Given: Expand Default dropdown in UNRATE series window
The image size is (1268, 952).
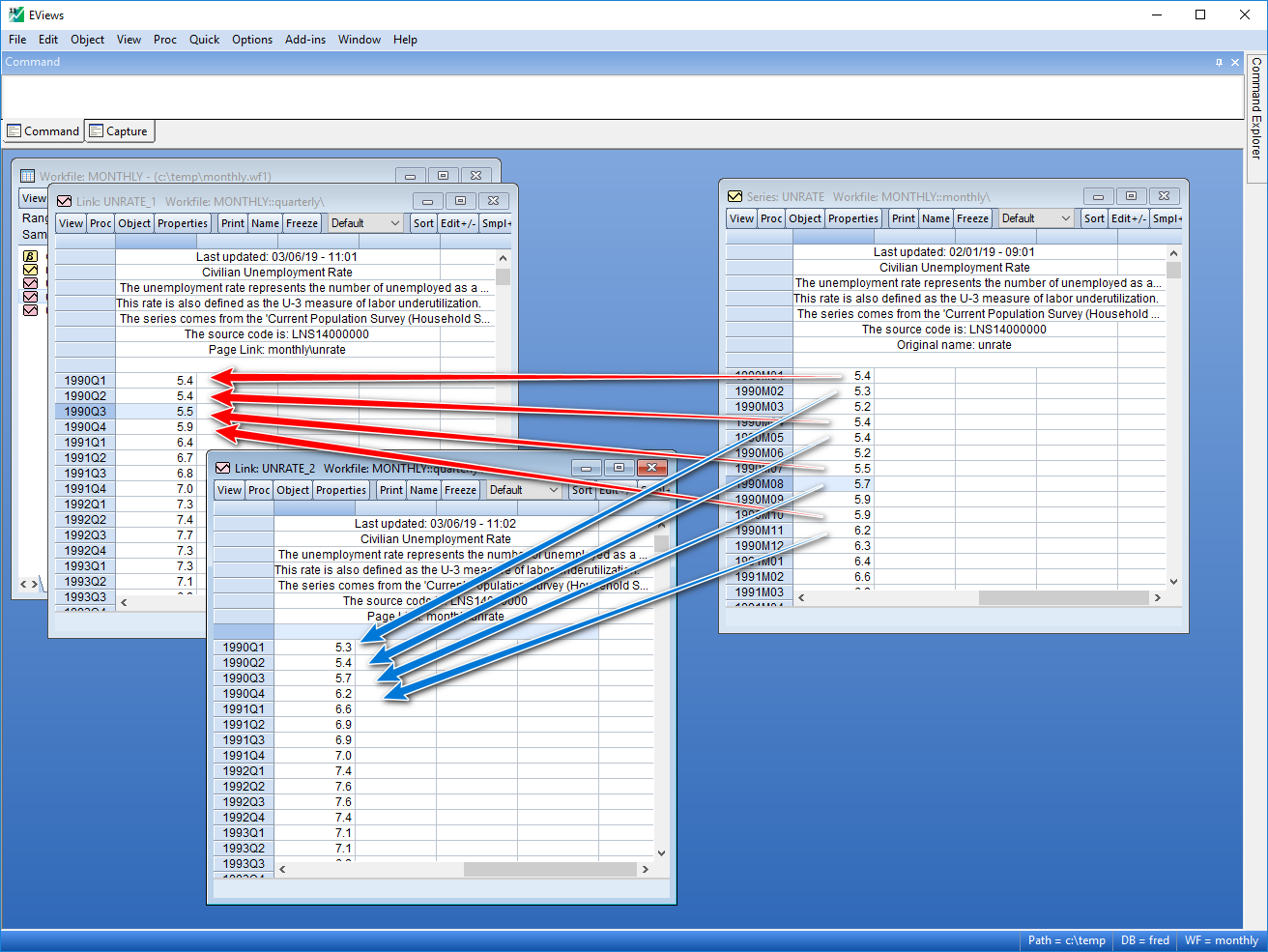Looking at the screenshot, I should coord(1035,218).
